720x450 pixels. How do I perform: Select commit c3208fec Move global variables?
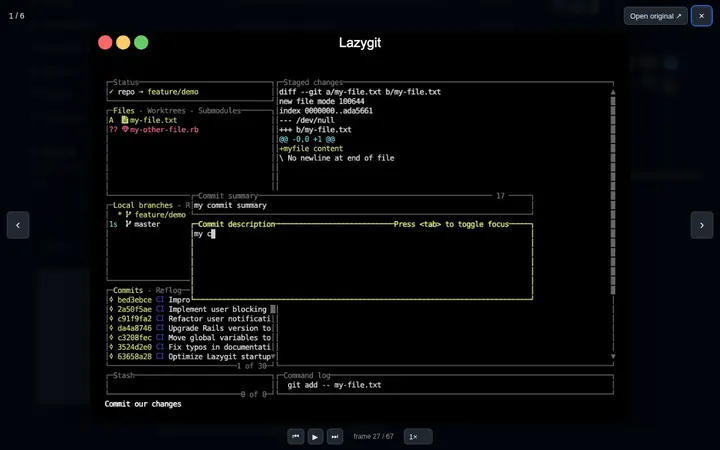tap(191, 338)
